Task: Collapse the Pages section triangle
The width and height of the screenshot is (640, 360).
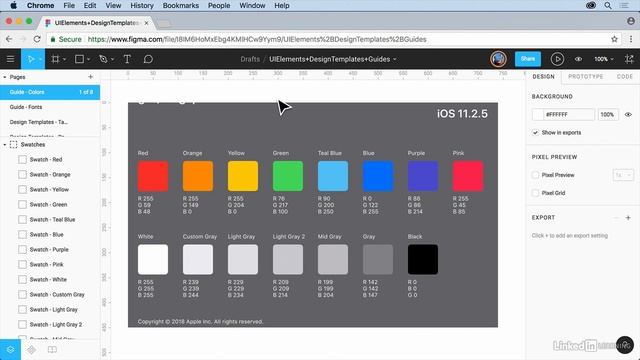Action: pyautogui.click(x=4, y=77)
